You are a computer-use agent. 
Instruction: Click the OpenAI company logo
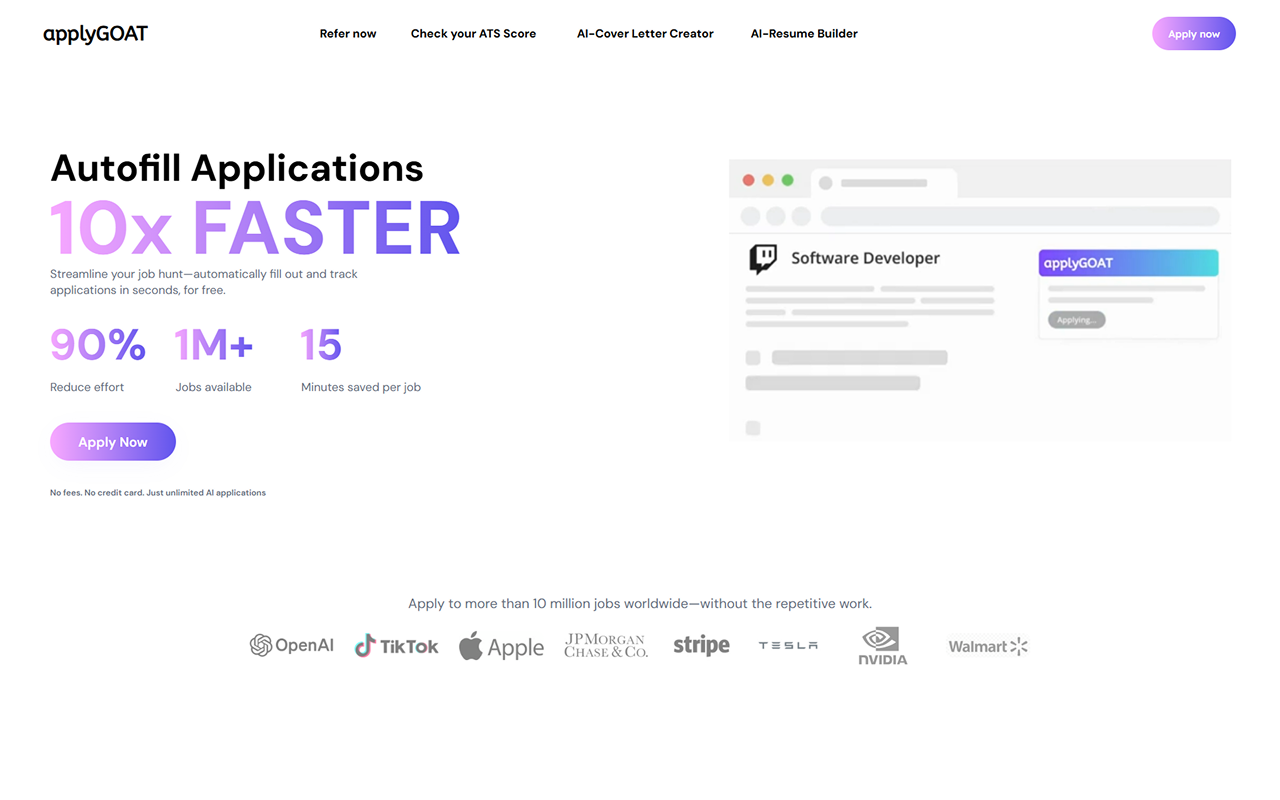pos(292,646)
